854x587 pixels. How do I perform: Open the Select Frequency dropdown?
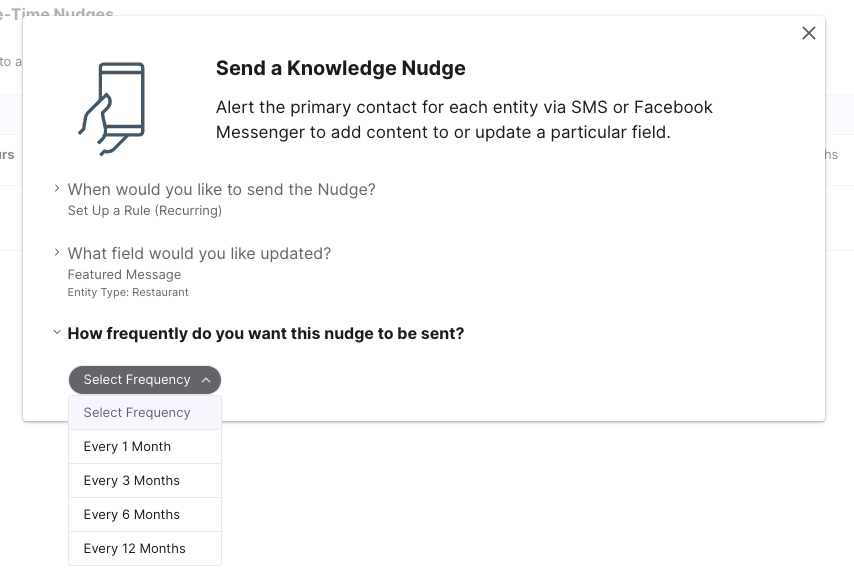(144, 380)
